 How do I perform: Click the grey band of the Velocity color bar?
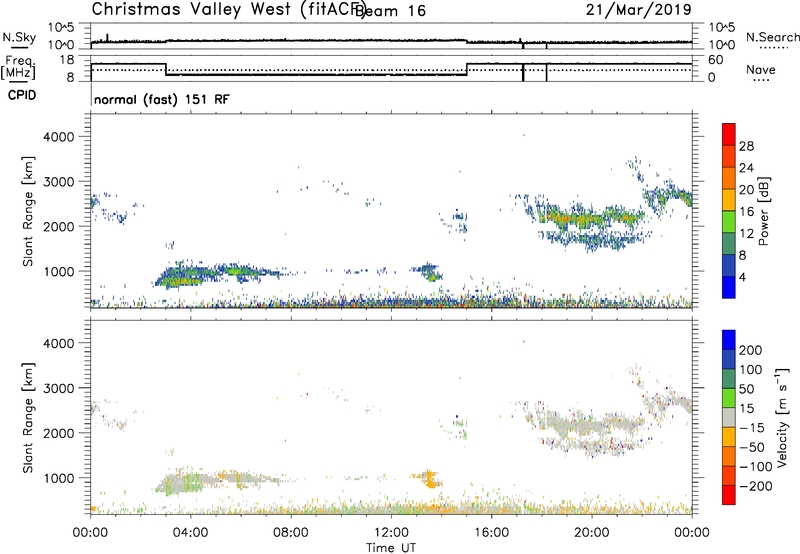coord(729,418)
